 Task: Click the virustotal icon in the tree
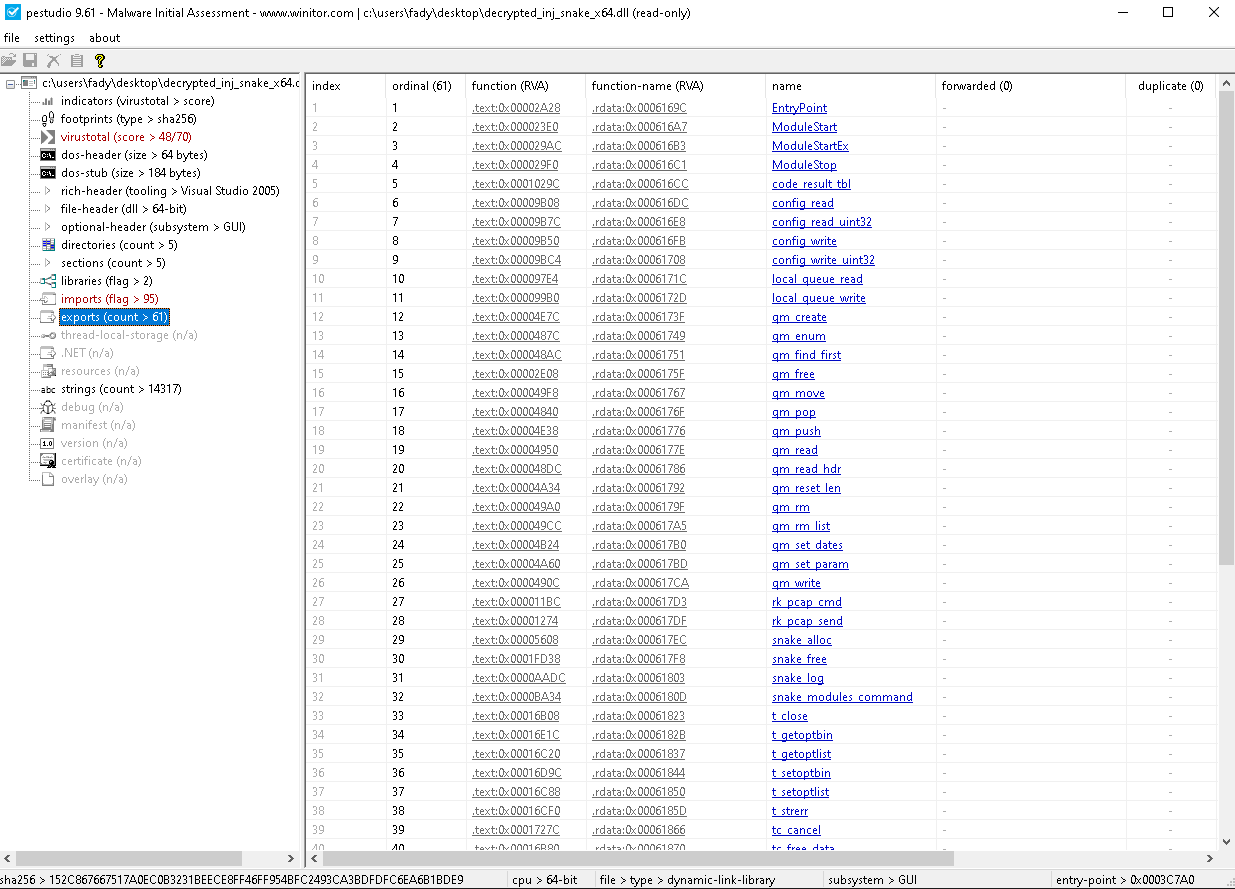point(47,137)
